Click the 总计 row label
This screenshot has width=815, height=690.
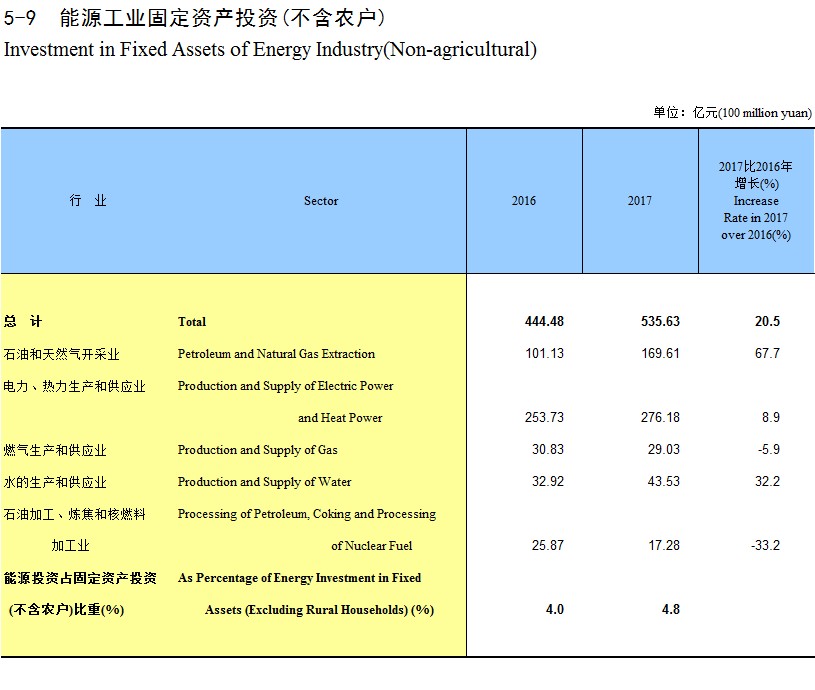point(22,321)
